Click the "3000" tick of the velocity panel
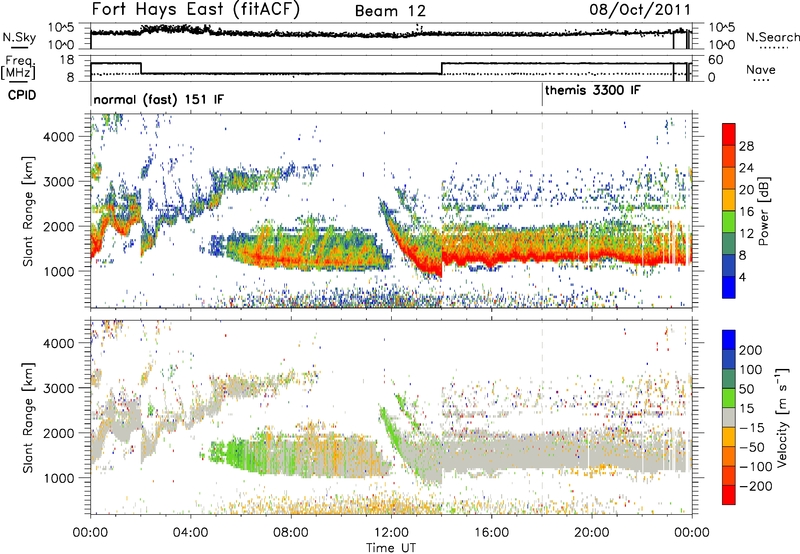 [58, 388]
